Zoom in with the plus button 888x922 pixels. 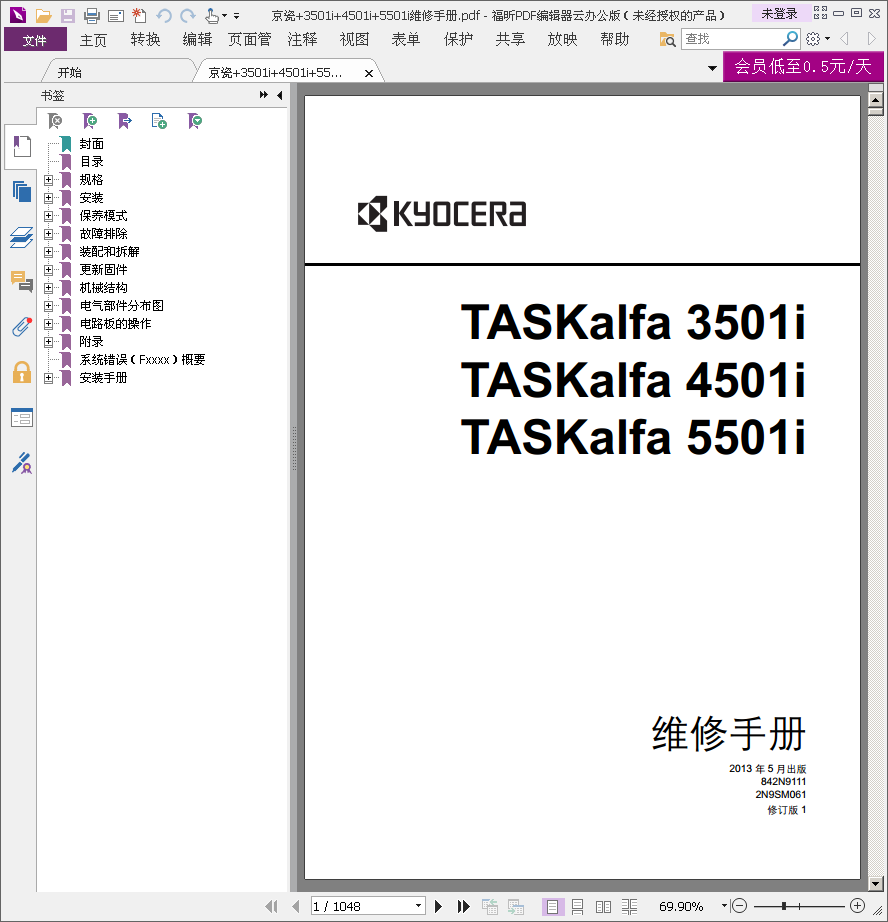click(x=857, y=906)
